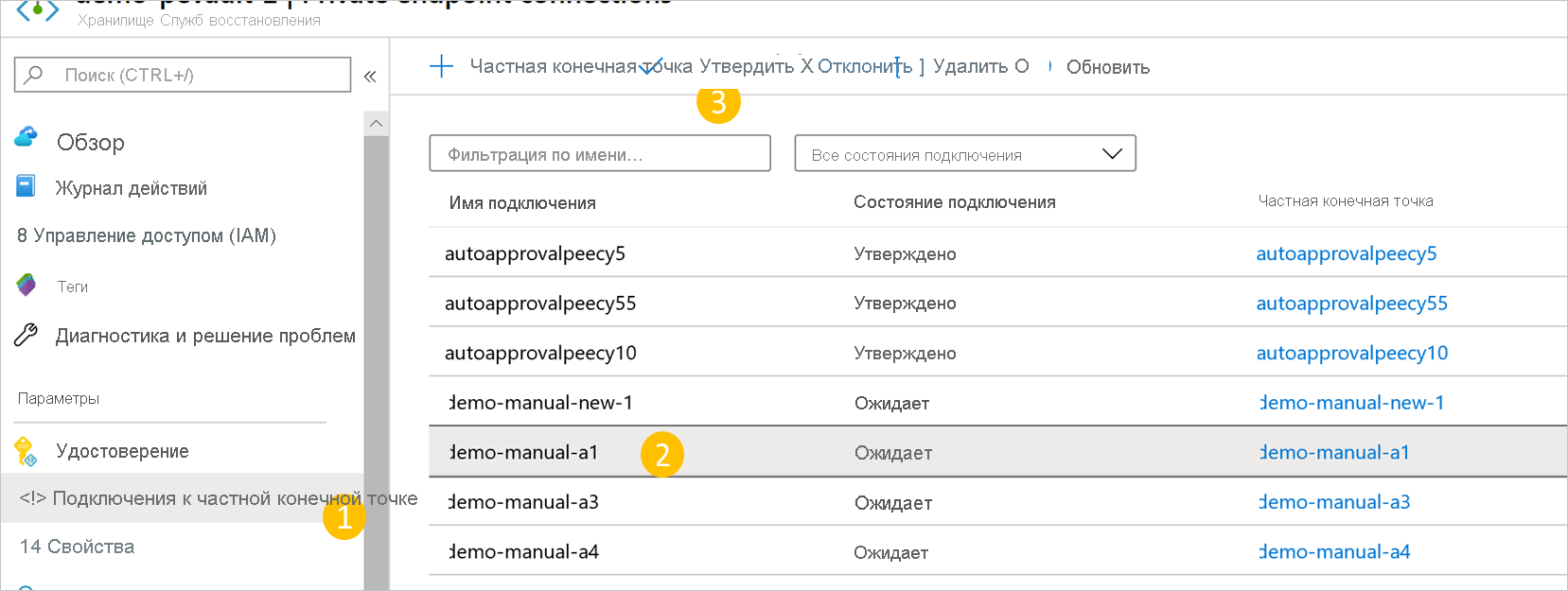The height and width of the screenshot is (591, 1568).
Task: Open autoapprovalpeecy55 private endpoint link
Action: (x=1352, y=304)
